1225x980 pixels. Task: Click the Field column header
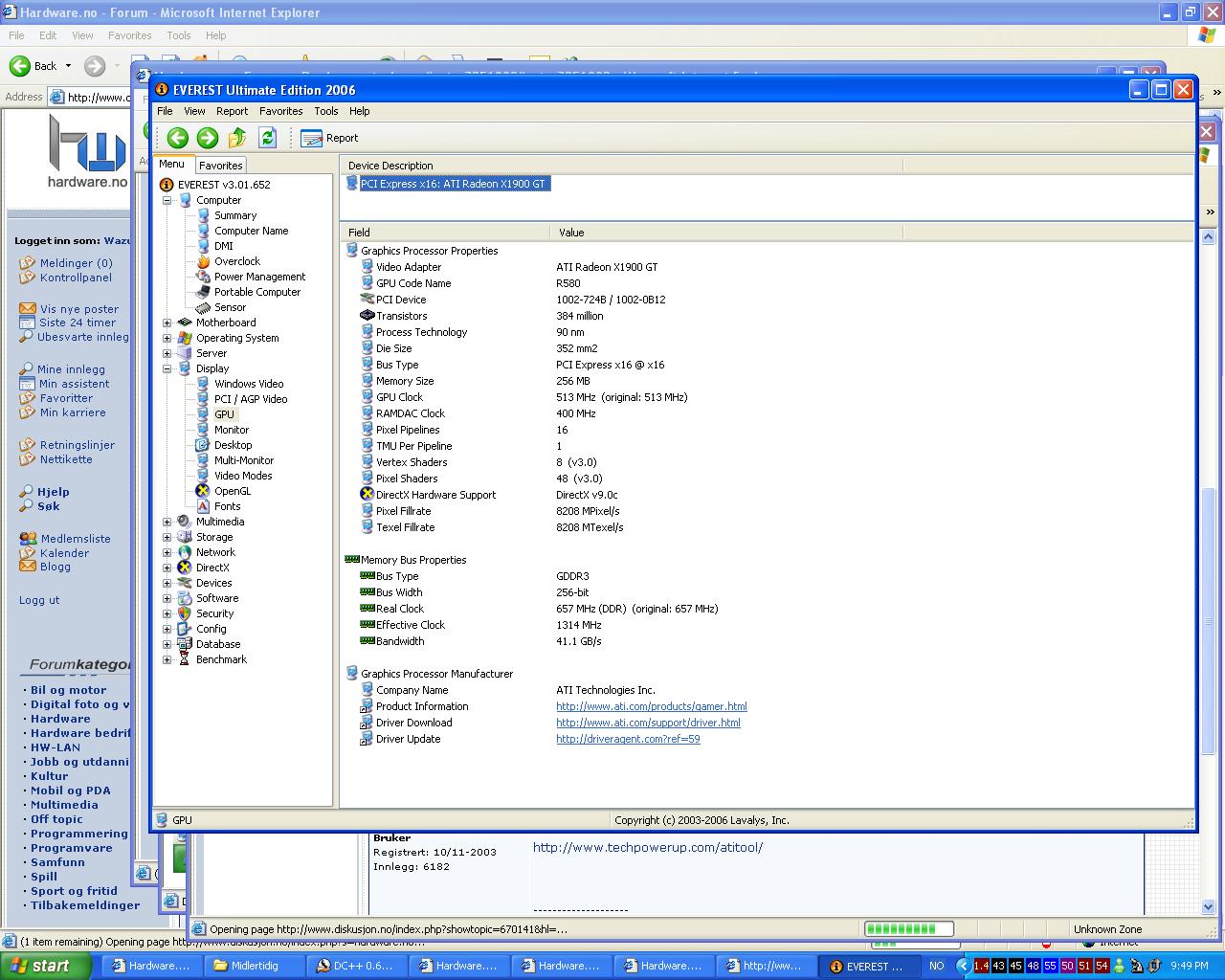[445, 233]
